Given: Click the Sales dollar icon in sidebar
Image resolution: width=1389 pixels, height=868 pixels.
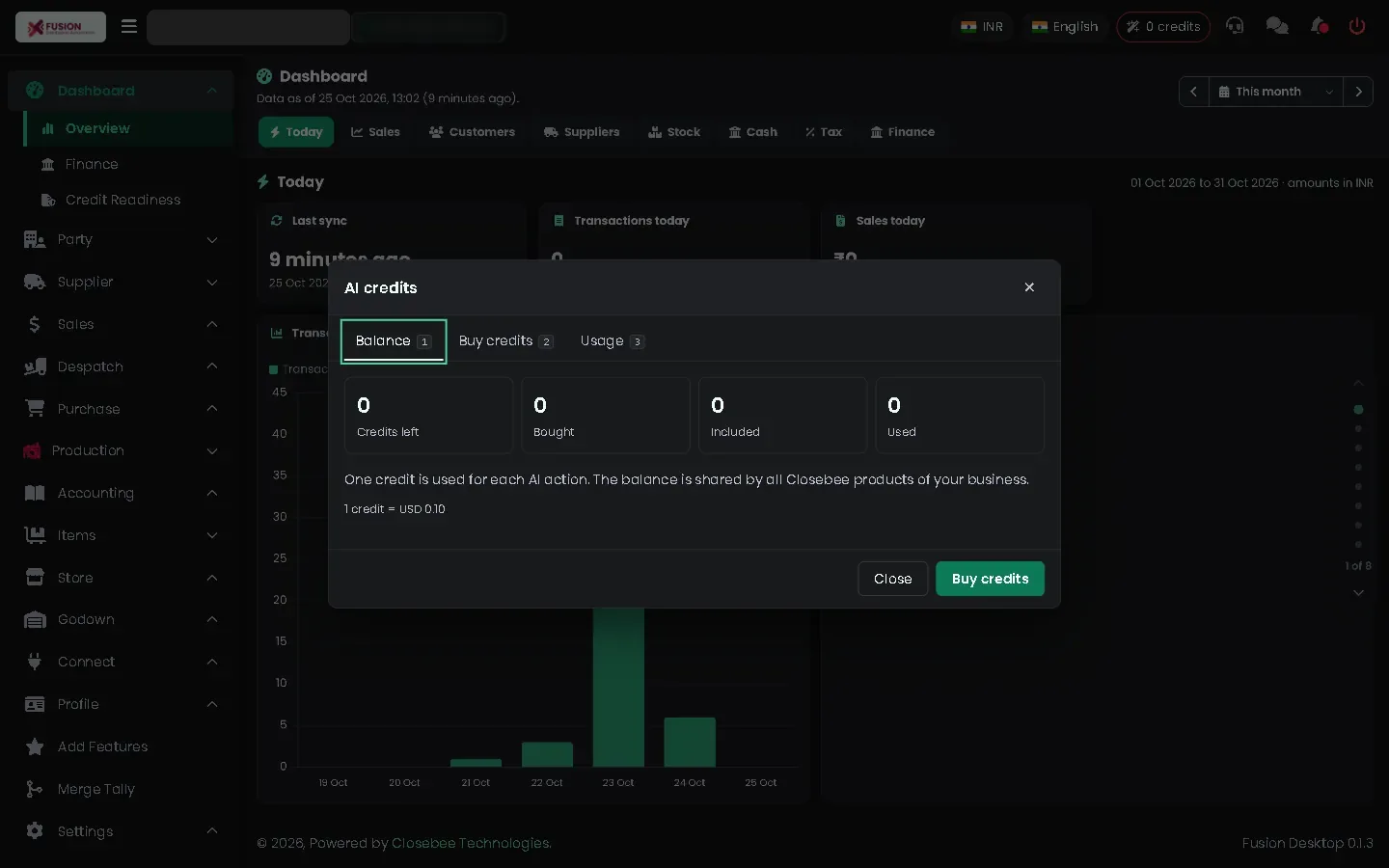Looking at the screenshot, I should tap(35, 324).
